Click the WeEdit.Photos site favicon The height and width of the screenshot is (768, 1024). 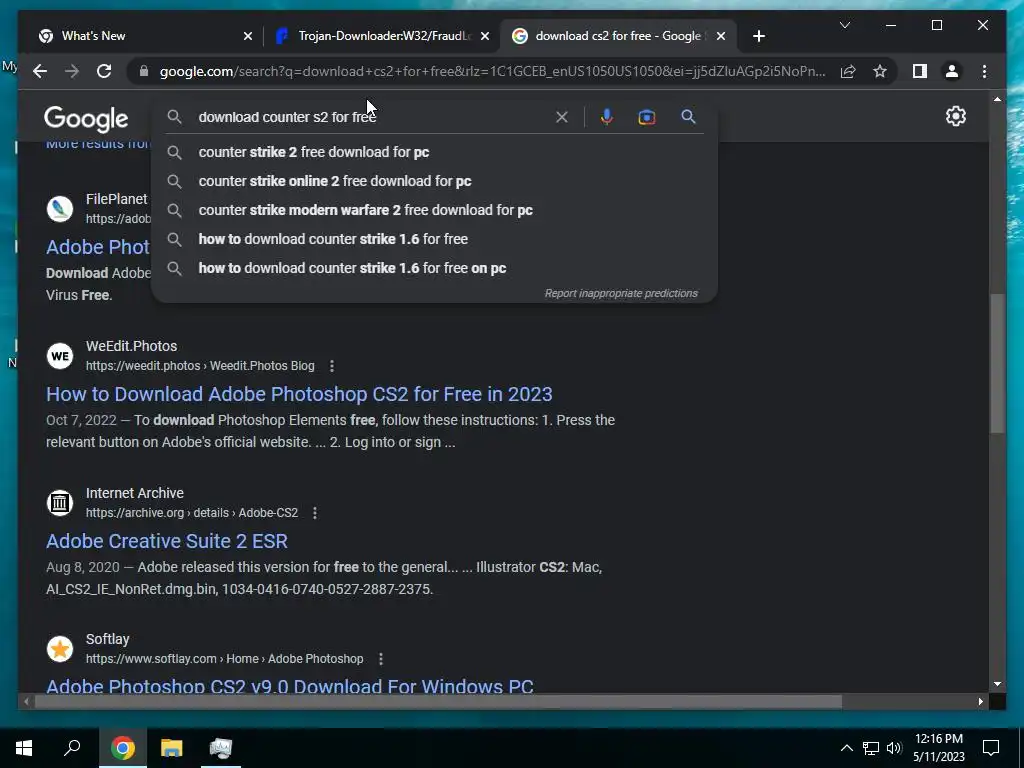pos(60,356)
